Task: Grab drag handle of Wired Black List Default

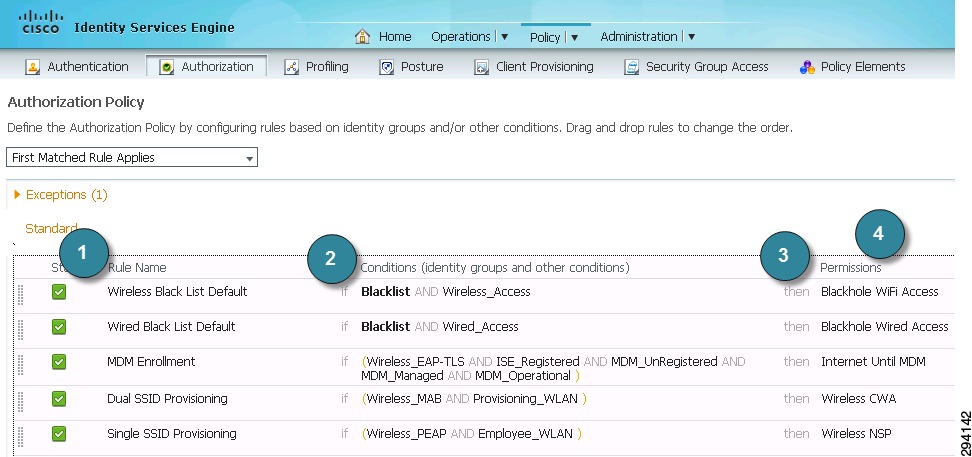Action: [20, 329]
